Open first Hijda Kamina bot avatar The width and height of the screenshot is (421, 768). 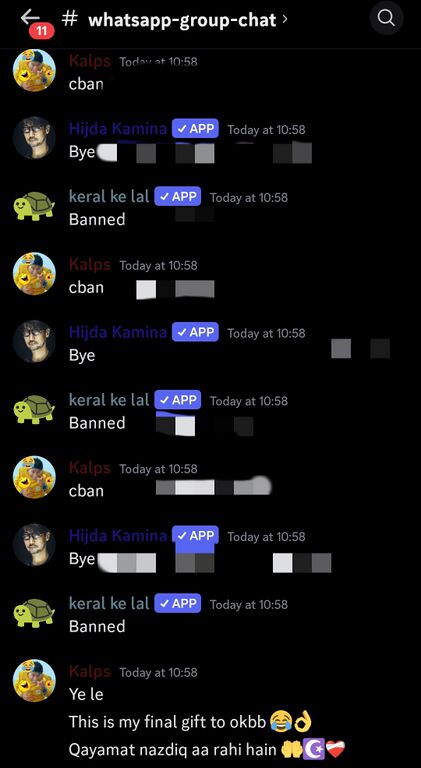[x=34, y=138]
